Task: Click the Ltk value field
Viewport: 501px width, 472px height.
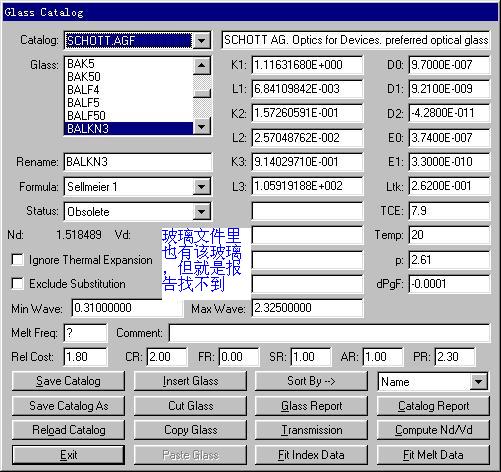Action: pyautogui.click(x=450, y=186)
